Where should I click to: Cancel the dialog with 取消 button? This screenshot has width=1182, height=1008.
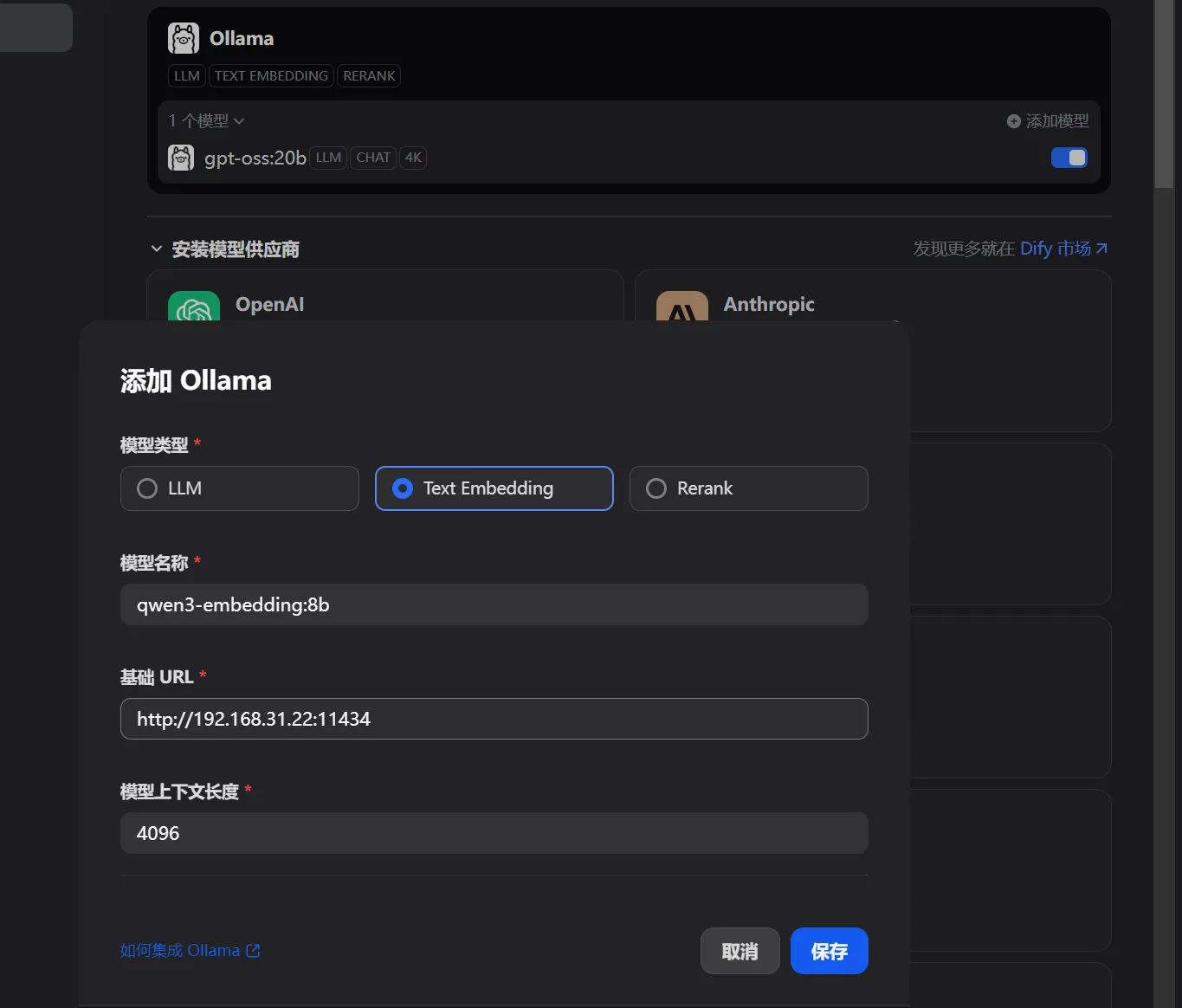click(740, 952)
